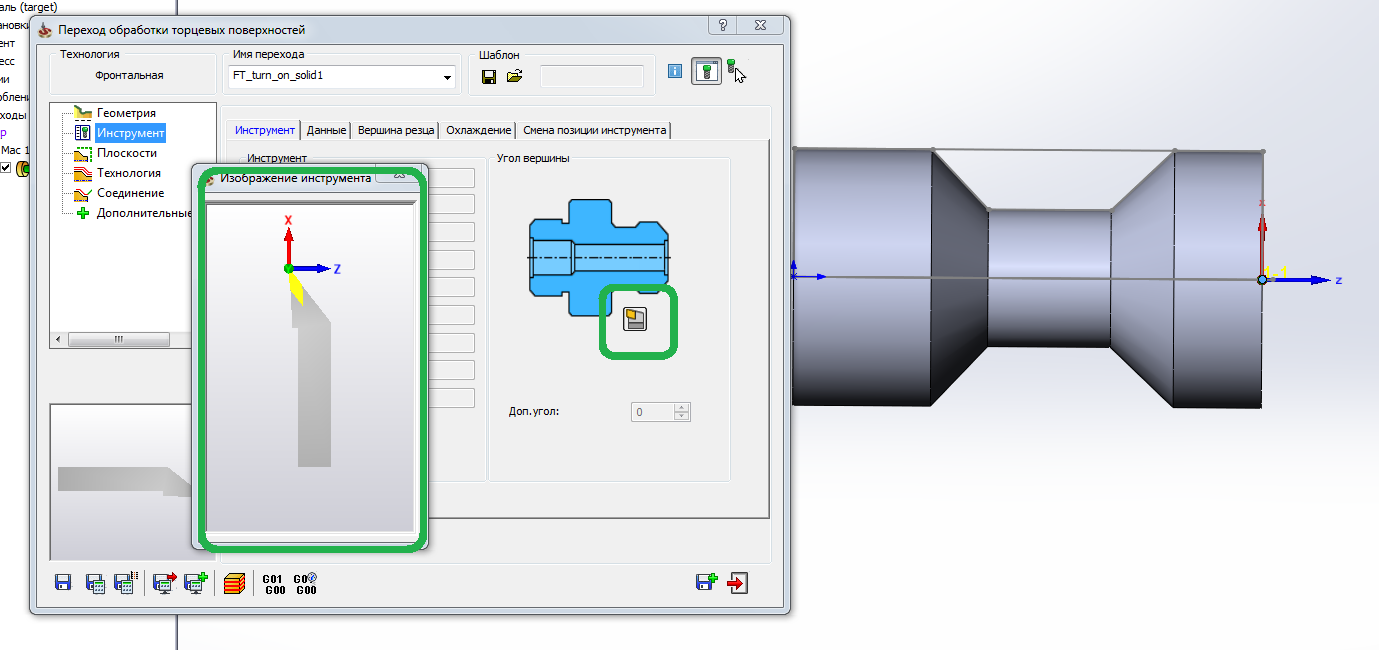
Task: Click the monitor icon with green plus
Action: coord(196,584)
